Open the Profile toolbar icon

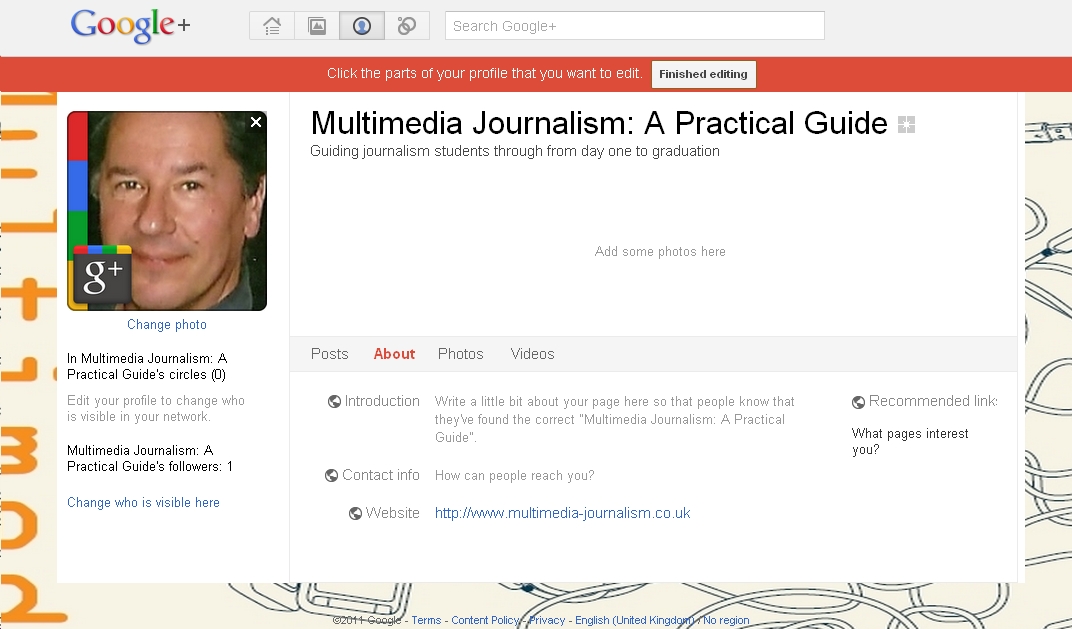point(362,26)
